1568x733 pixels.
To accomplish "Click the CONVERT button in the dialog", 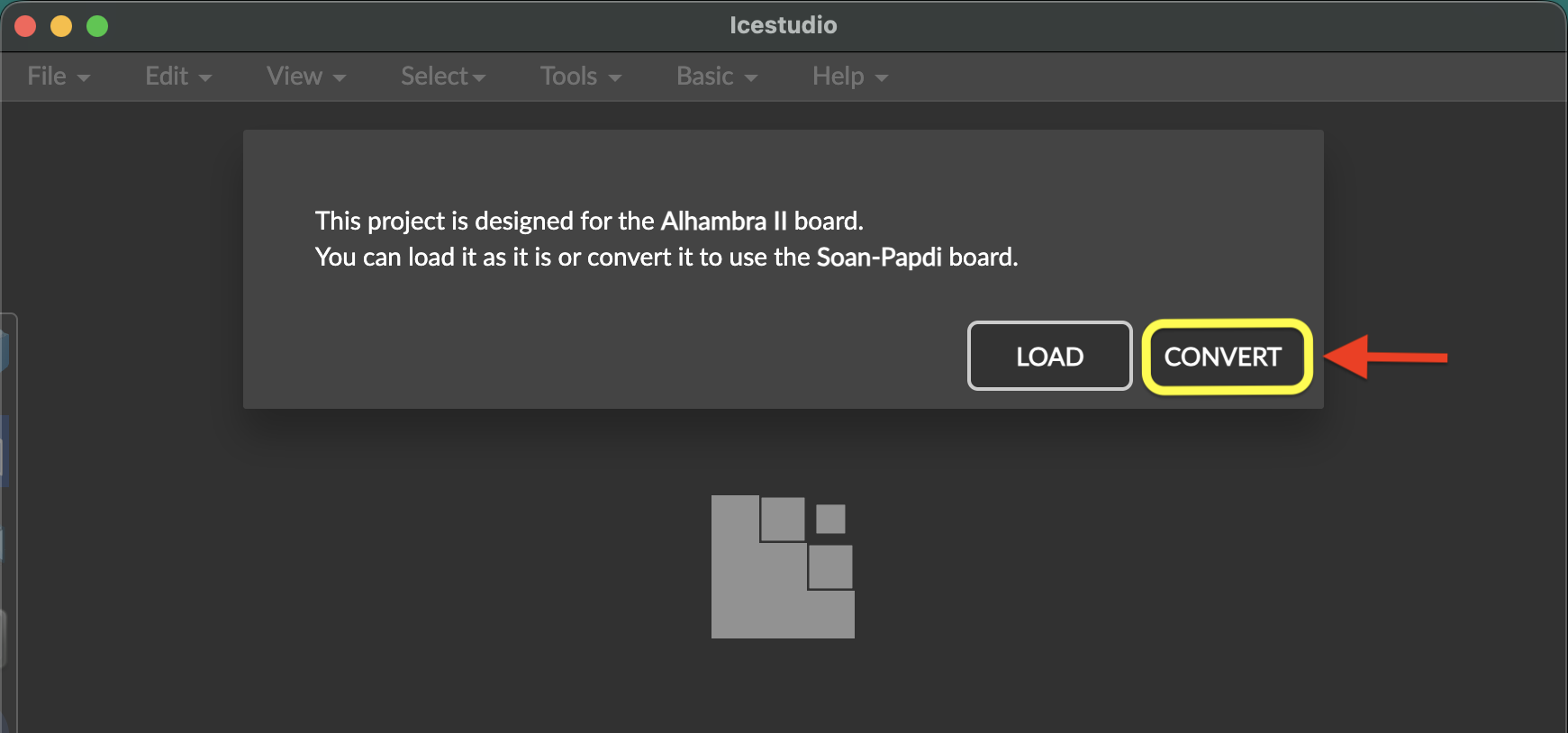I will pos(1227,357).
